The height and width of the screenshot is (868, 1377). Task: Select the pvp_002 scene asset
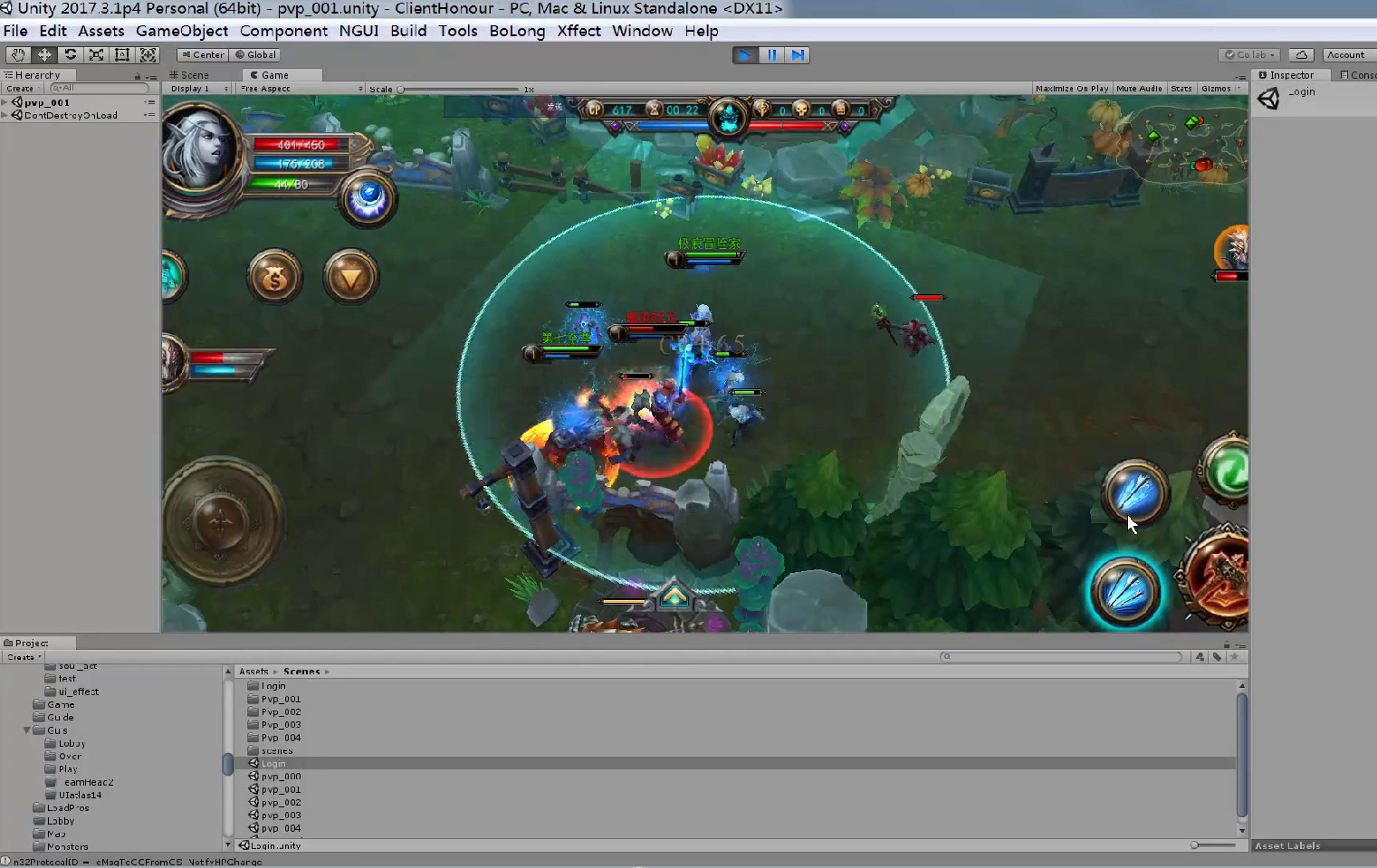[274, 802]
